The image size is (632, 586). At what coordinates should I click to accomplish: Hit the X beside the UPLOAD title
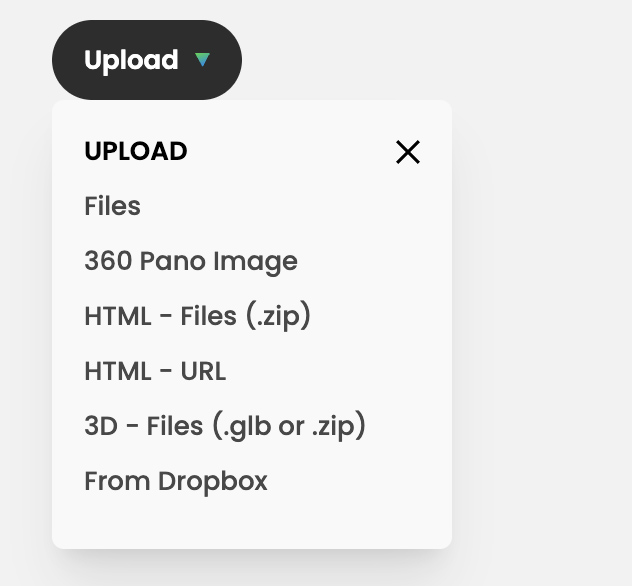click(x=407, y=152)
